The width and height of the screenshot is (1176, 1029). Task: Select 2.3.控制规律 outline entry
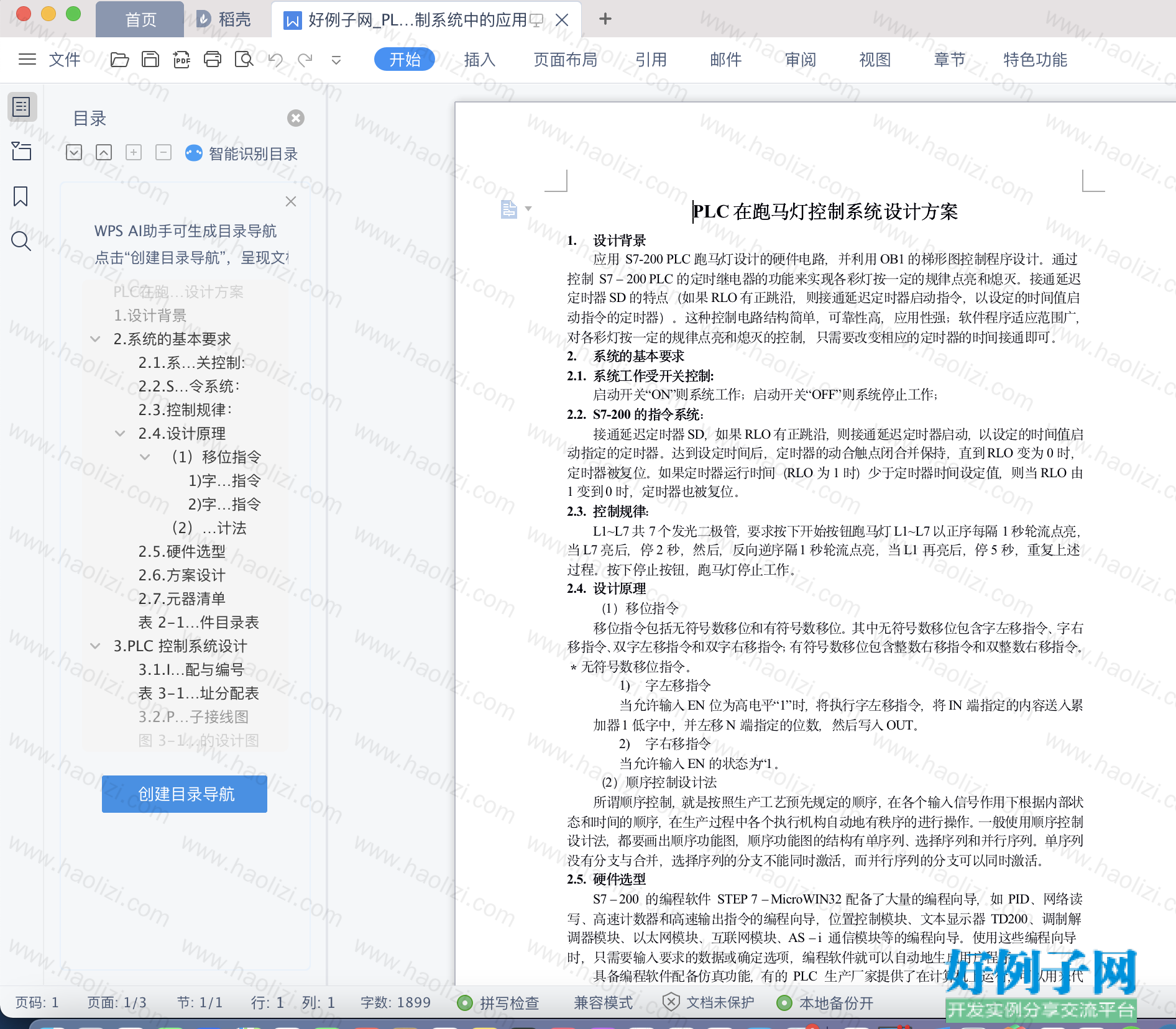[x=185, y=409]
